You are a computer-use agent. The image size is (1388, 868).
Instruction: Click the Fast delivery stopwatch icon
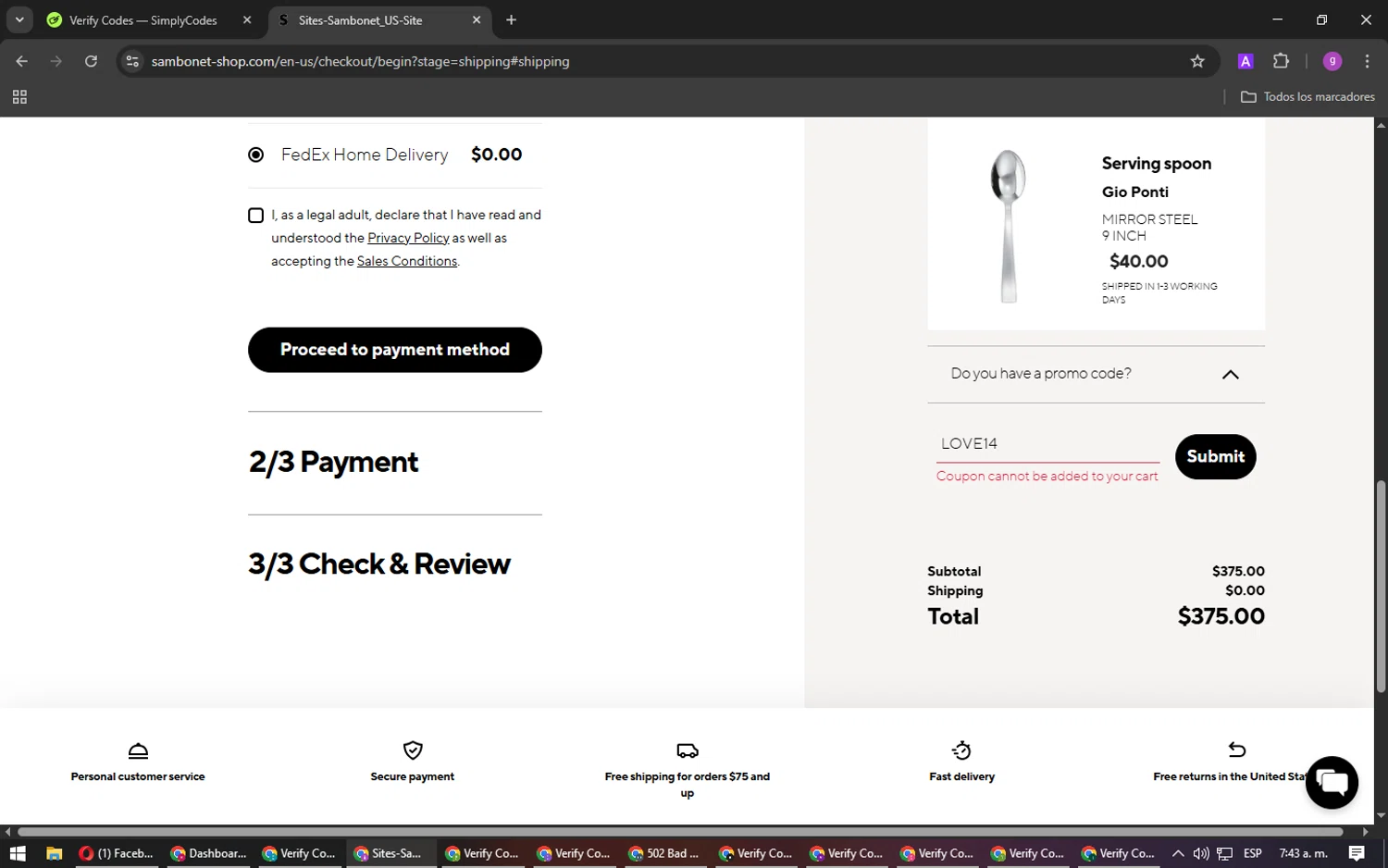point(961,750)
